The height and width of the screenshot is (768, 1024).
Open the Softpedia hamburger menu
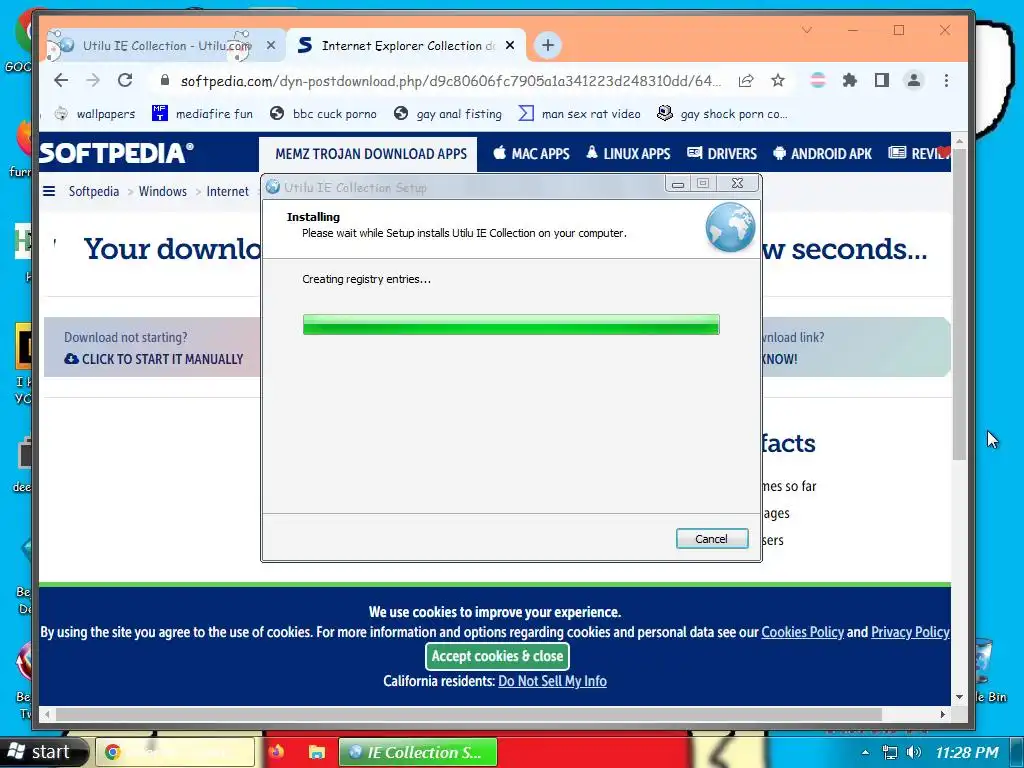(49, 191)
